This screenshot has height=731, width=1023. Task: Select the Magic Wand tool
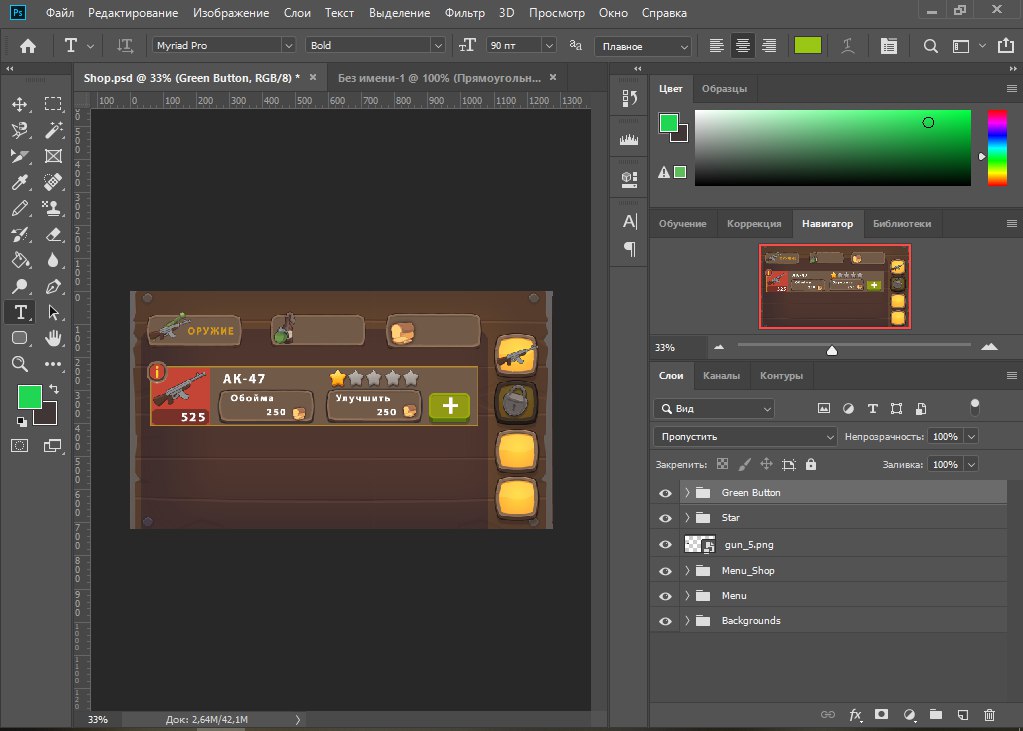point(53,130)
